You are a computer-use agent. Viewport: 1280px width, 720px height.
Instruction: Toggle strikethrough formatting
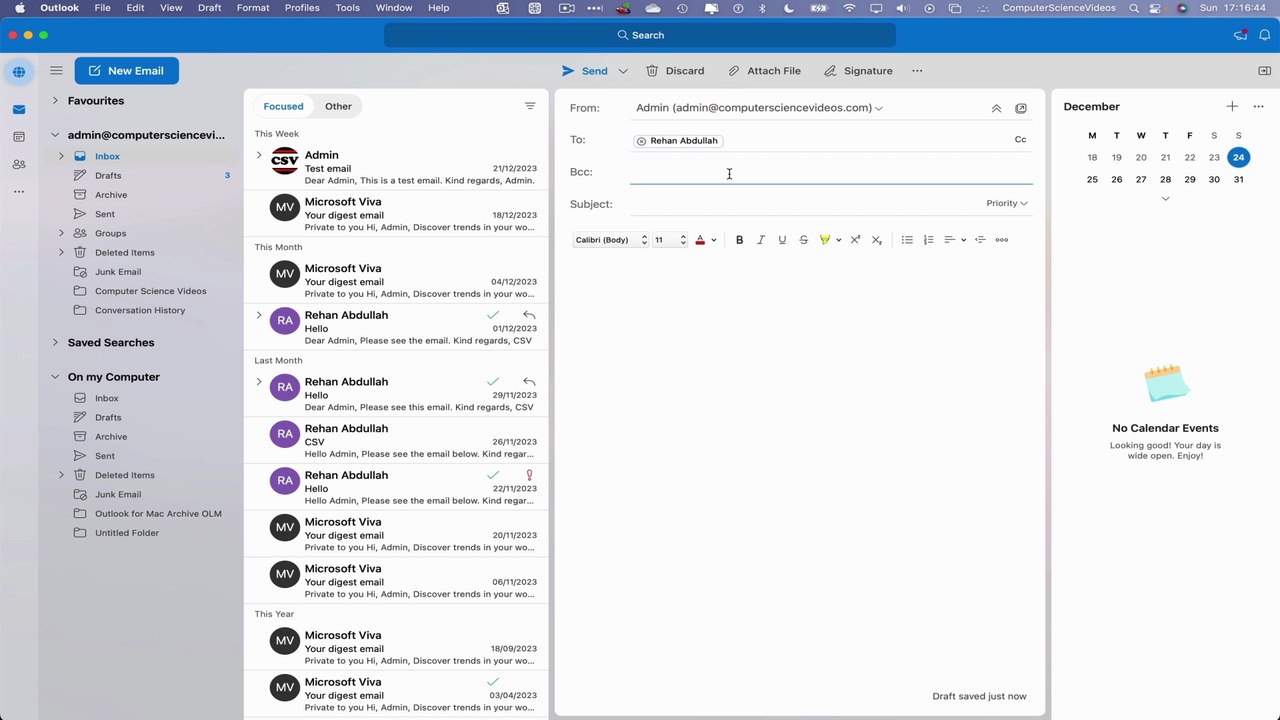(x=803, y=240)
